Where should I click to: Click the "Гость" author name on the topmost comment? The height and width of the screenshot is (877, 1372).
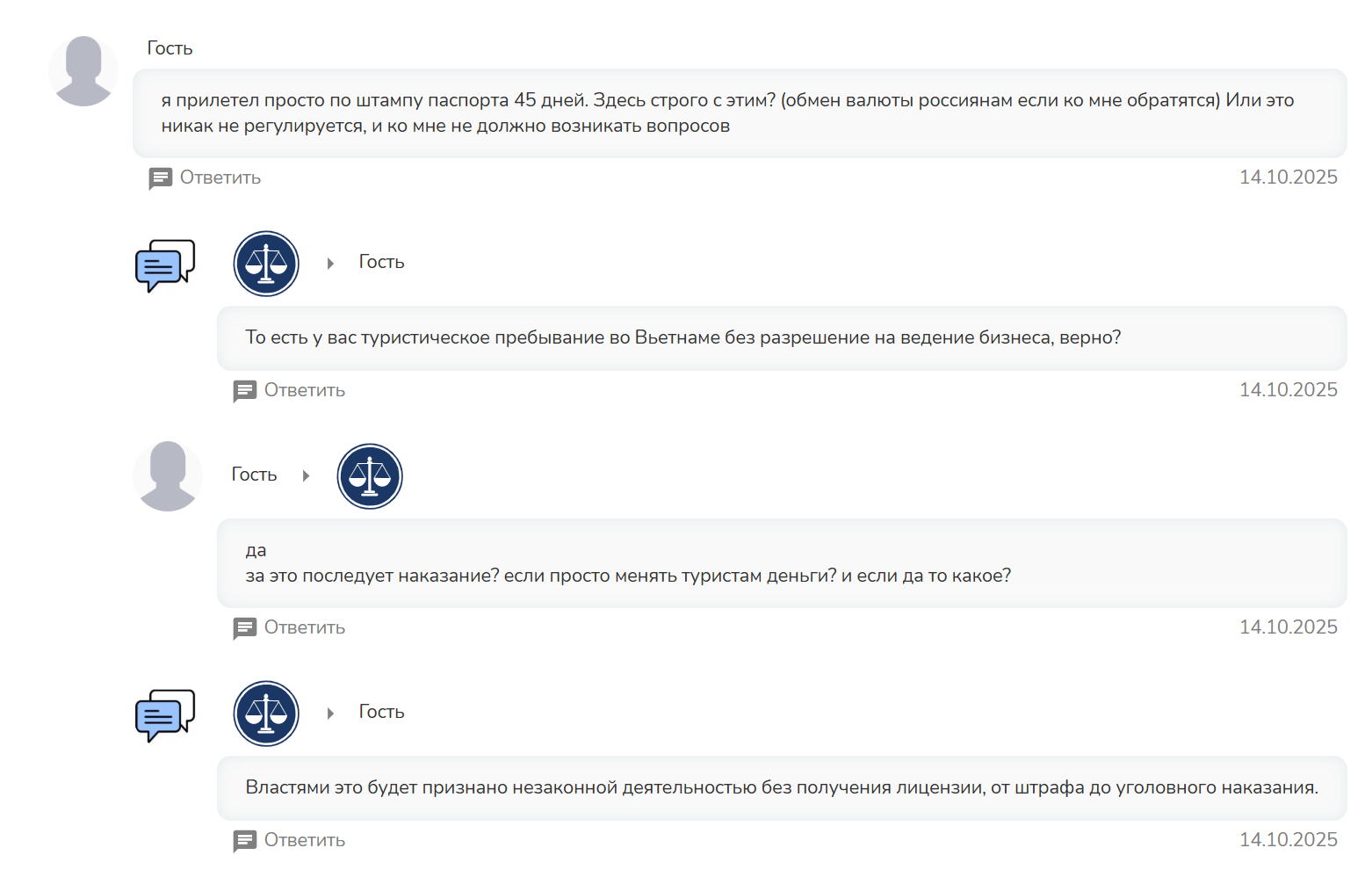pos(170,48)
